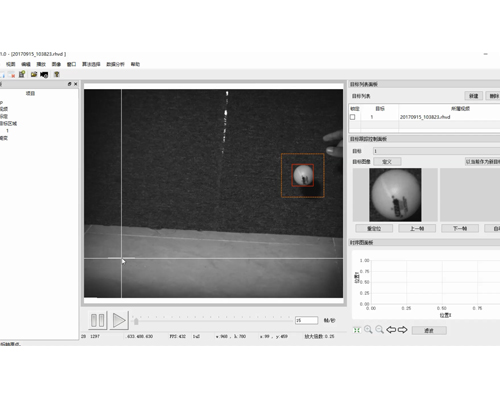Click the video camera toolbar icon
The width and height of the screenshot is (500, 401).
(44, 75)
